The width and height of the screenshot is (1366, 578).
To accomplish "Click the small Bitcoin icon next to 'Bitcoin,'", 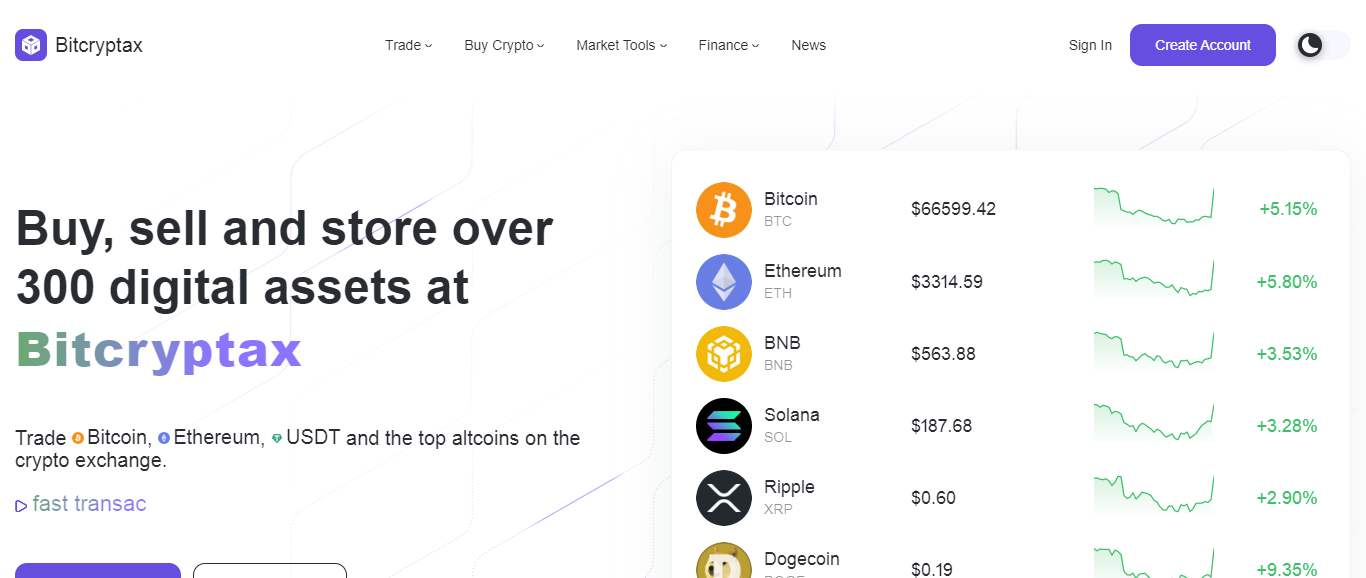I will click(x=80, y=438).
